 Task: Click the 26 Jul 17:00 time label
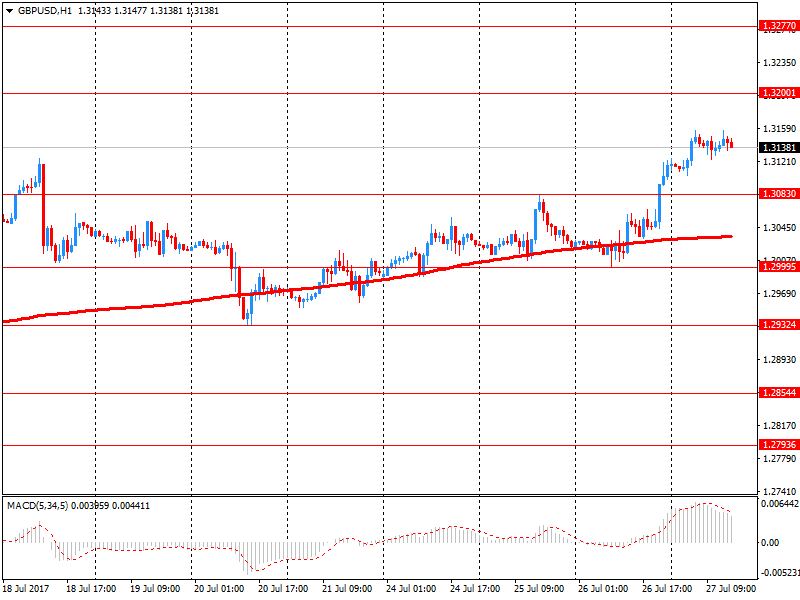tap(667, 589)
